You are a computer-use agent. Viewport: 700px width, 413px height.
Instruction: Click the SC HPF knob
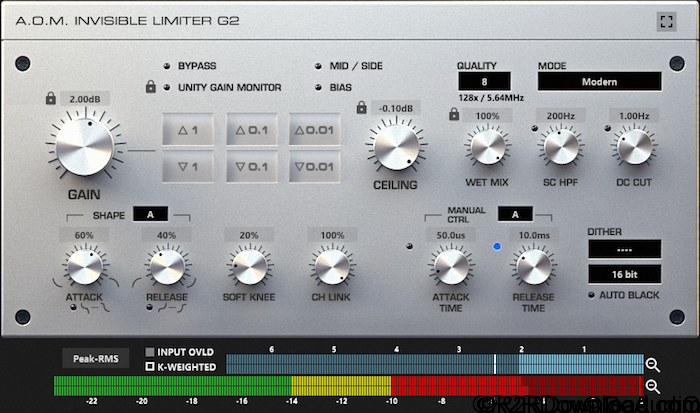point(562,147)
